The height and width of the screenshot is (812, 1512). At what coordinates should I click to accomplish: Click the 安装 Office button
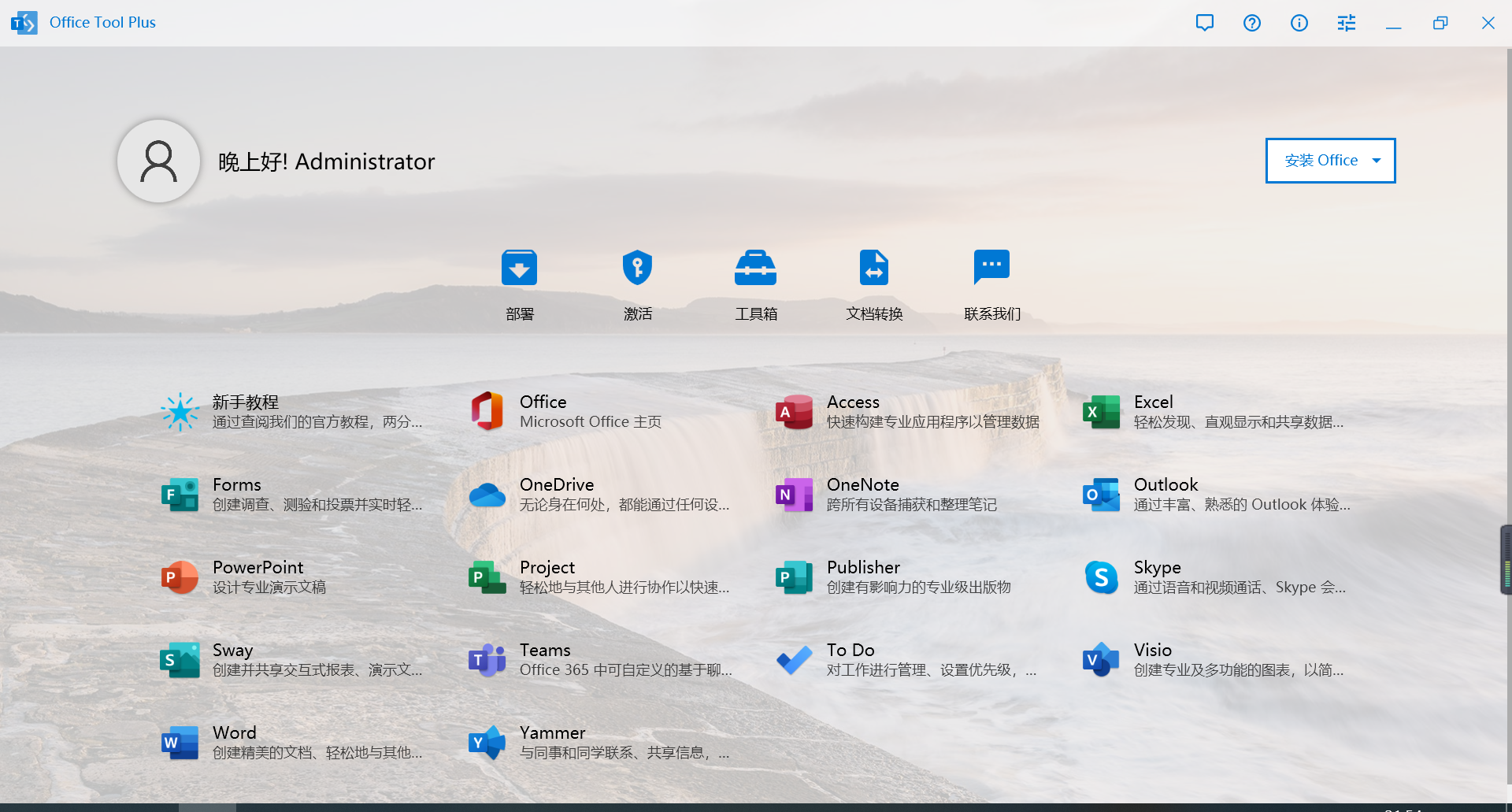point(1330,161)
